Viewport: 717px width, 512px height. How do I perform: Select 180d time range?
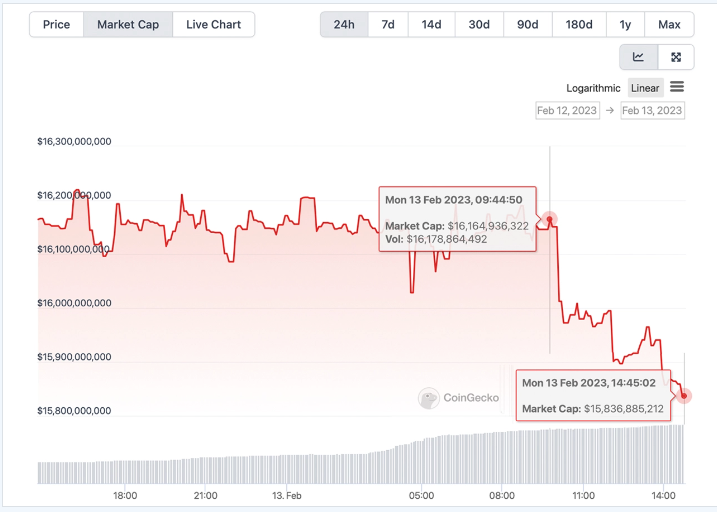click(x=578, y=24)
